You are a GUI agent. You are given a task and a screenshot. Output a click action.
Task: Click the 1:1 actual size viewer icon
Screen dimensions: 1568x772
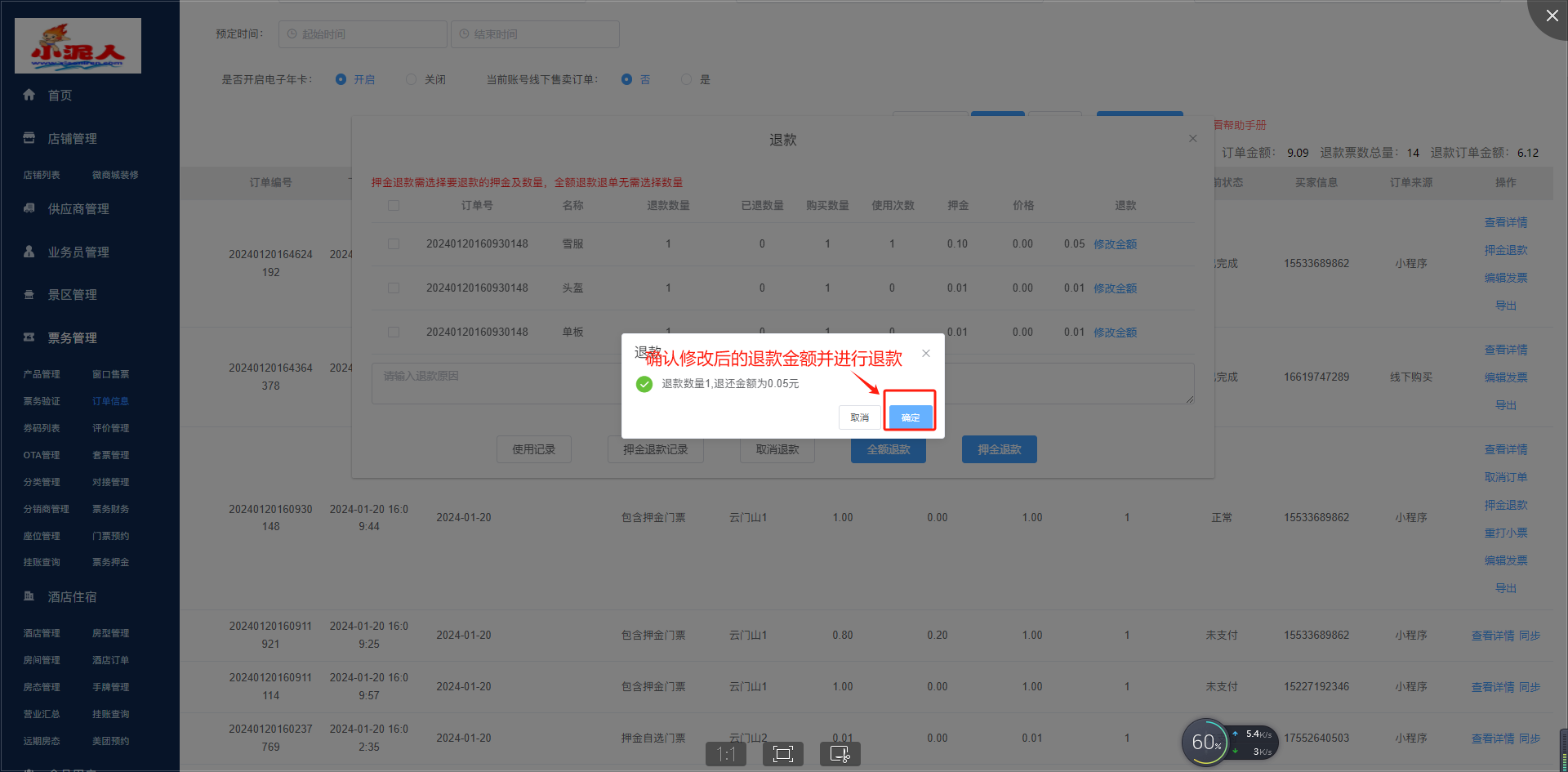(x=725, y=753)
